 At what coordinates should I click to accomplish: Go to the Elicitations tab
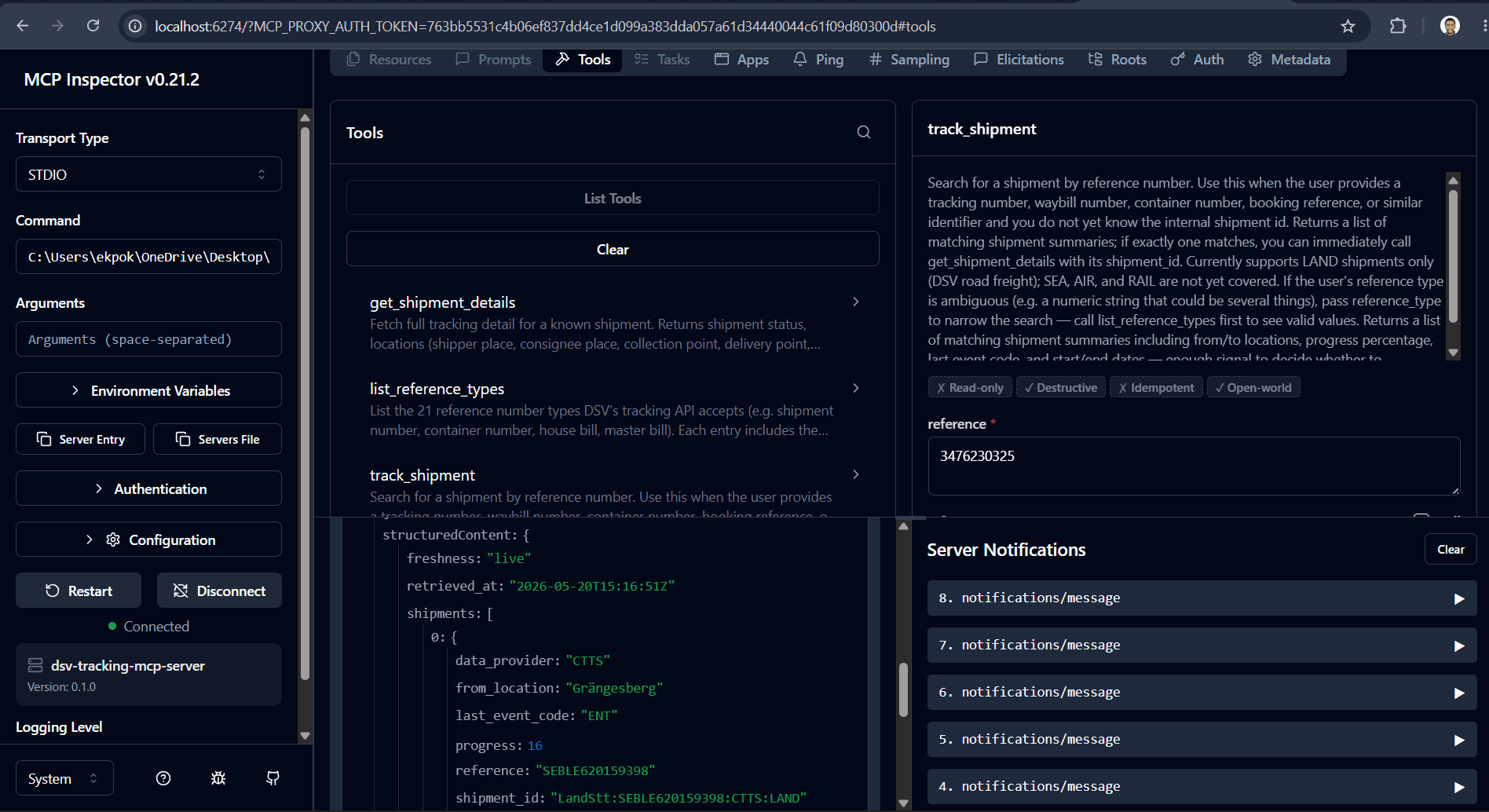(x=1019, y=59)
